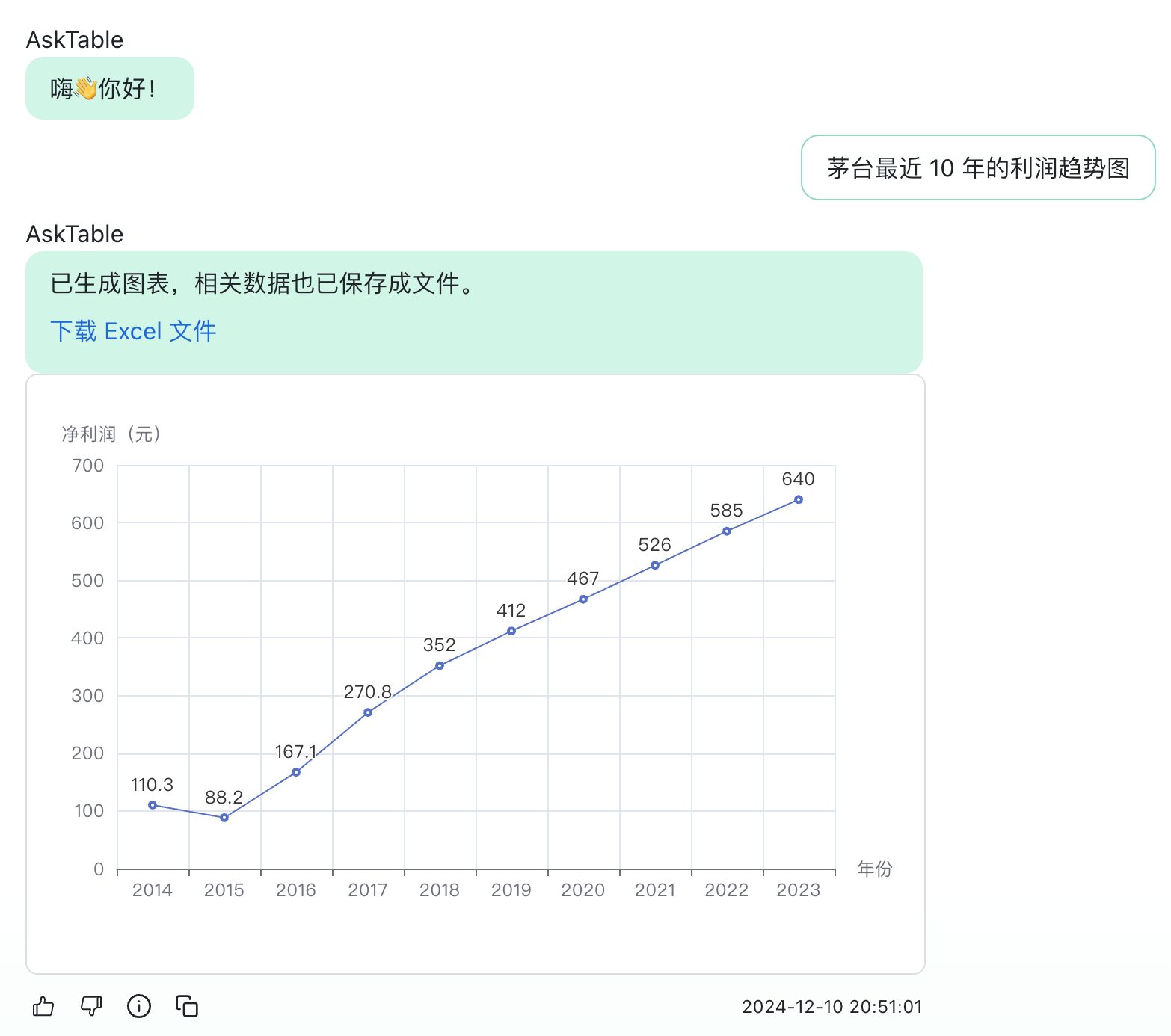This screenshot has height=1036, width=1171.
Task: Select the 2017 data point labeled 270.8
Action: click(368, 712)
